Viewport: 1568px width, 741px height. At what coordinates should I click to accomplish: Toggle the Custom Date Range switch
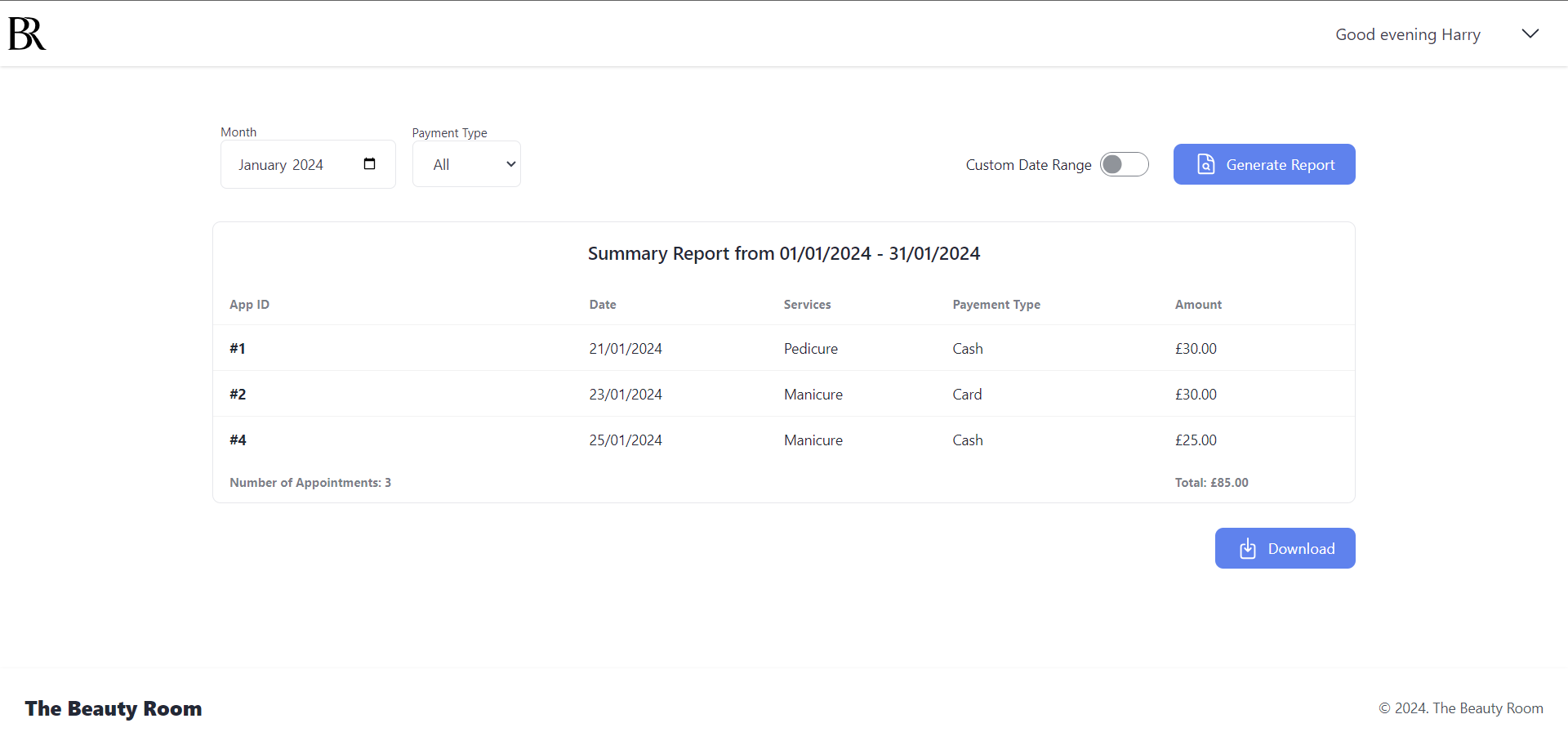pyautogui.click(x=1124, y=164)
